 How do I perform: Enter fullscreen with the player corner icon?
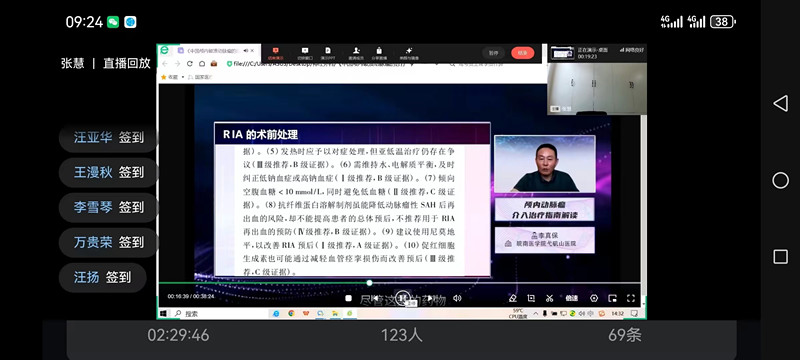pos(630,298)
